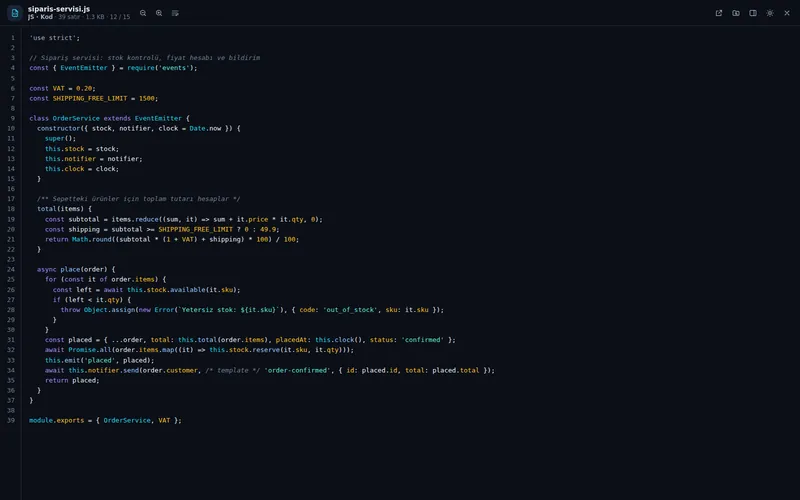Image resolution: width=800 pixels, height=500 pixels.
Task: Toggle word wrap for the code
Action: click(x=175, y=13)
